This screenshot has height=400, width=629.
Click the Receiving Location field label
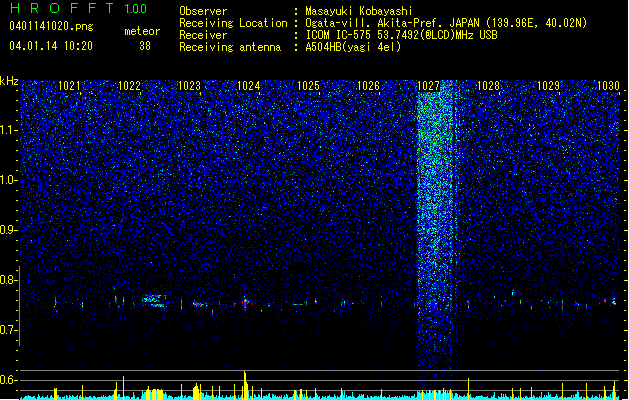[233, 23]
